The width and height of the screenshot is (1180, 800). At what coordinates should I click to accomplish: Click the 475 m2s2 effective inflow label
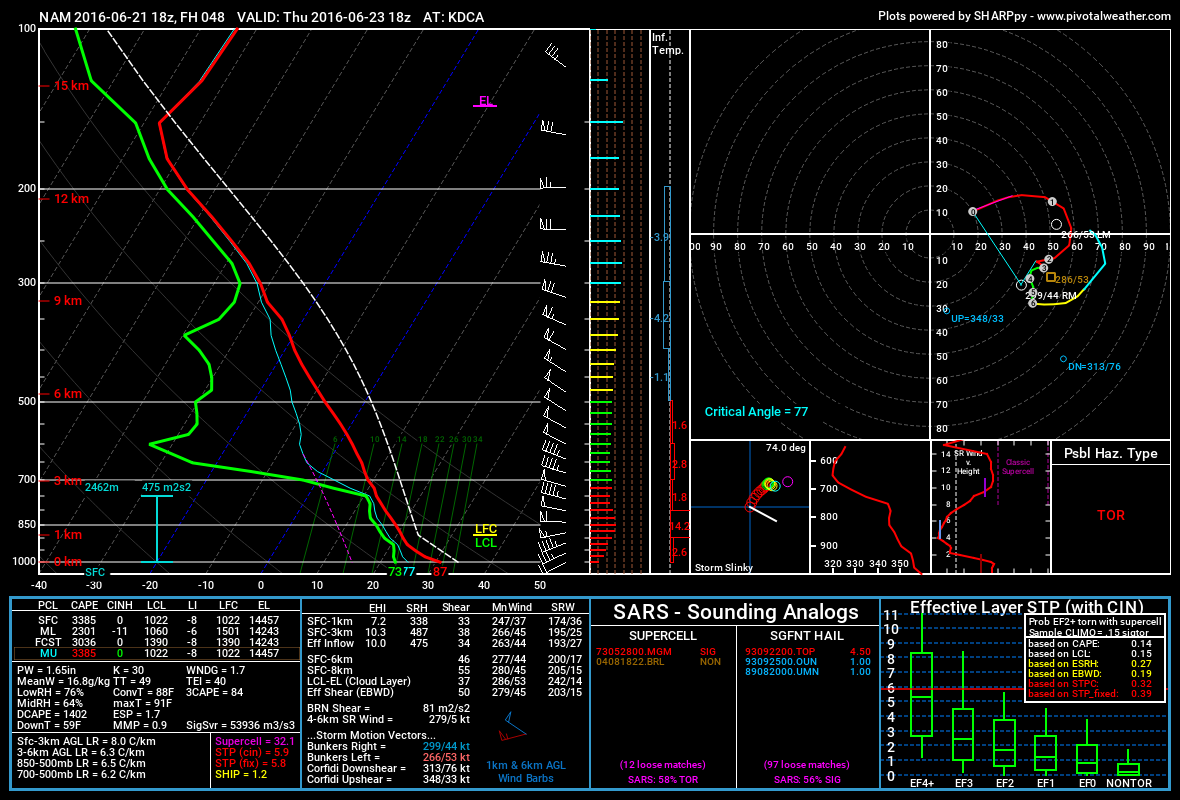click(x=166, y=487)
